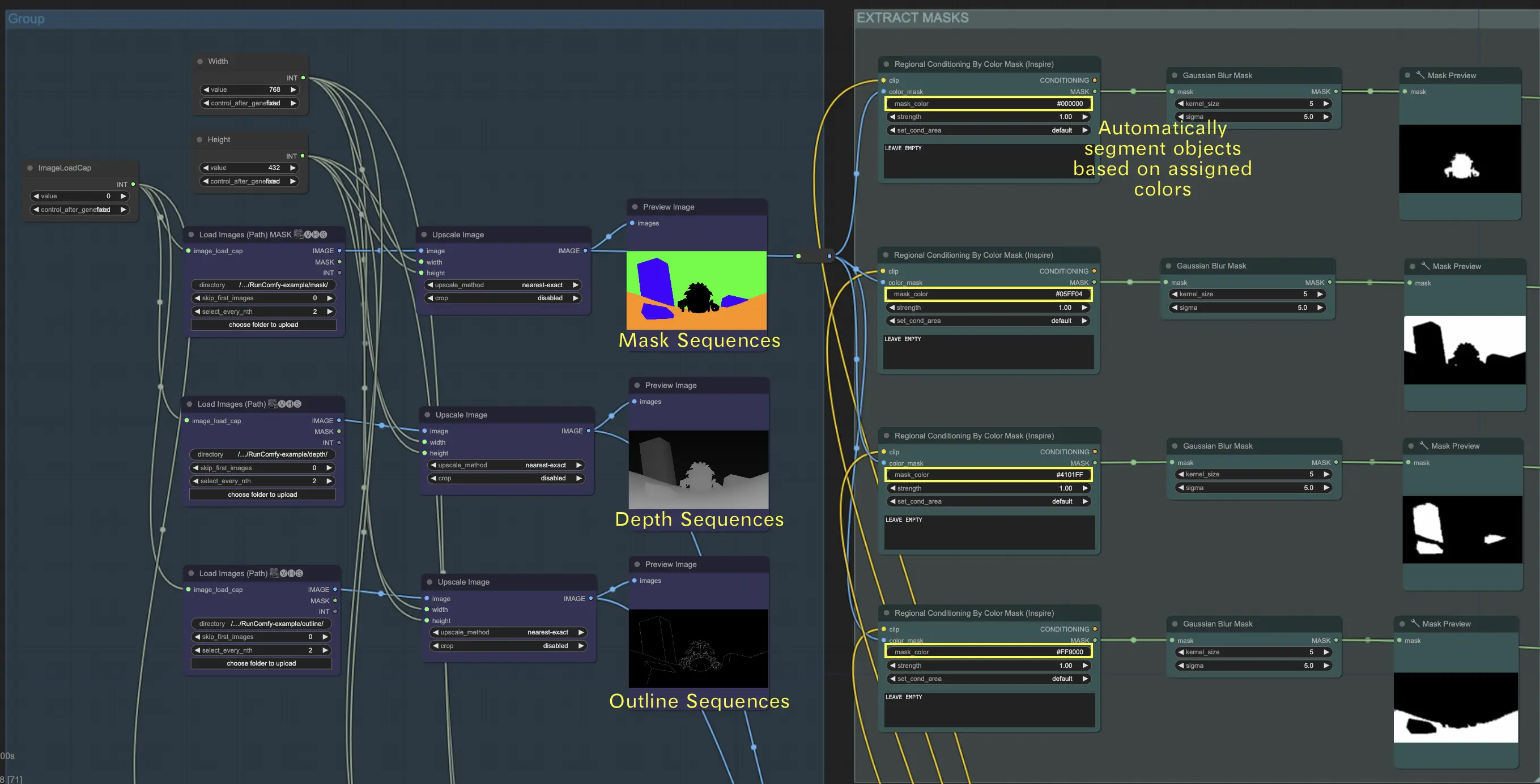
Task: Decrease the Width node value arrow
Action: pos(206,90)
